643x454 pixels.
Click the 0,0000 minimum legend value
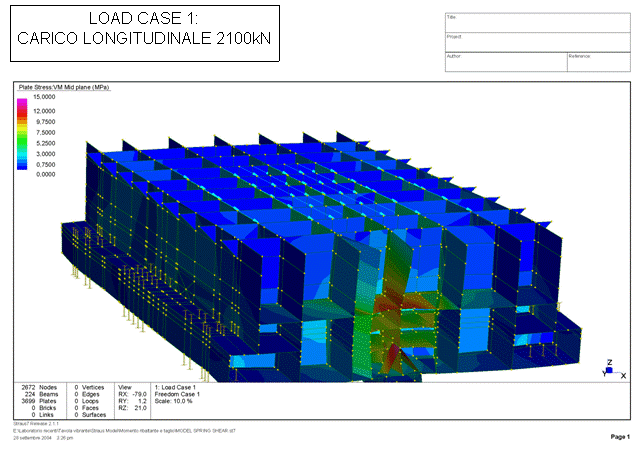(47, 174)
